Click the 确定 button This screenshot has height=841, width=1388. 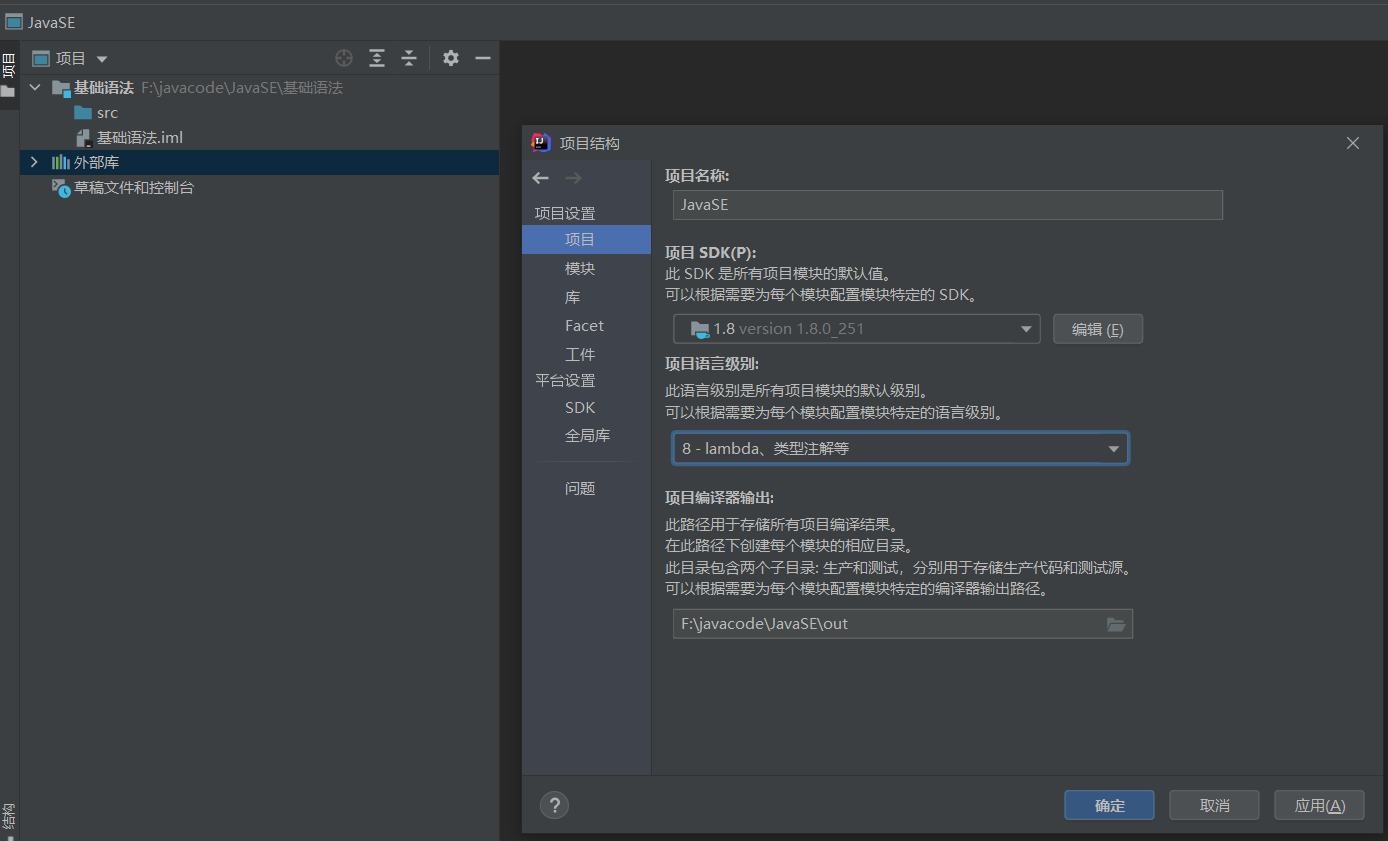[1110, 806]
